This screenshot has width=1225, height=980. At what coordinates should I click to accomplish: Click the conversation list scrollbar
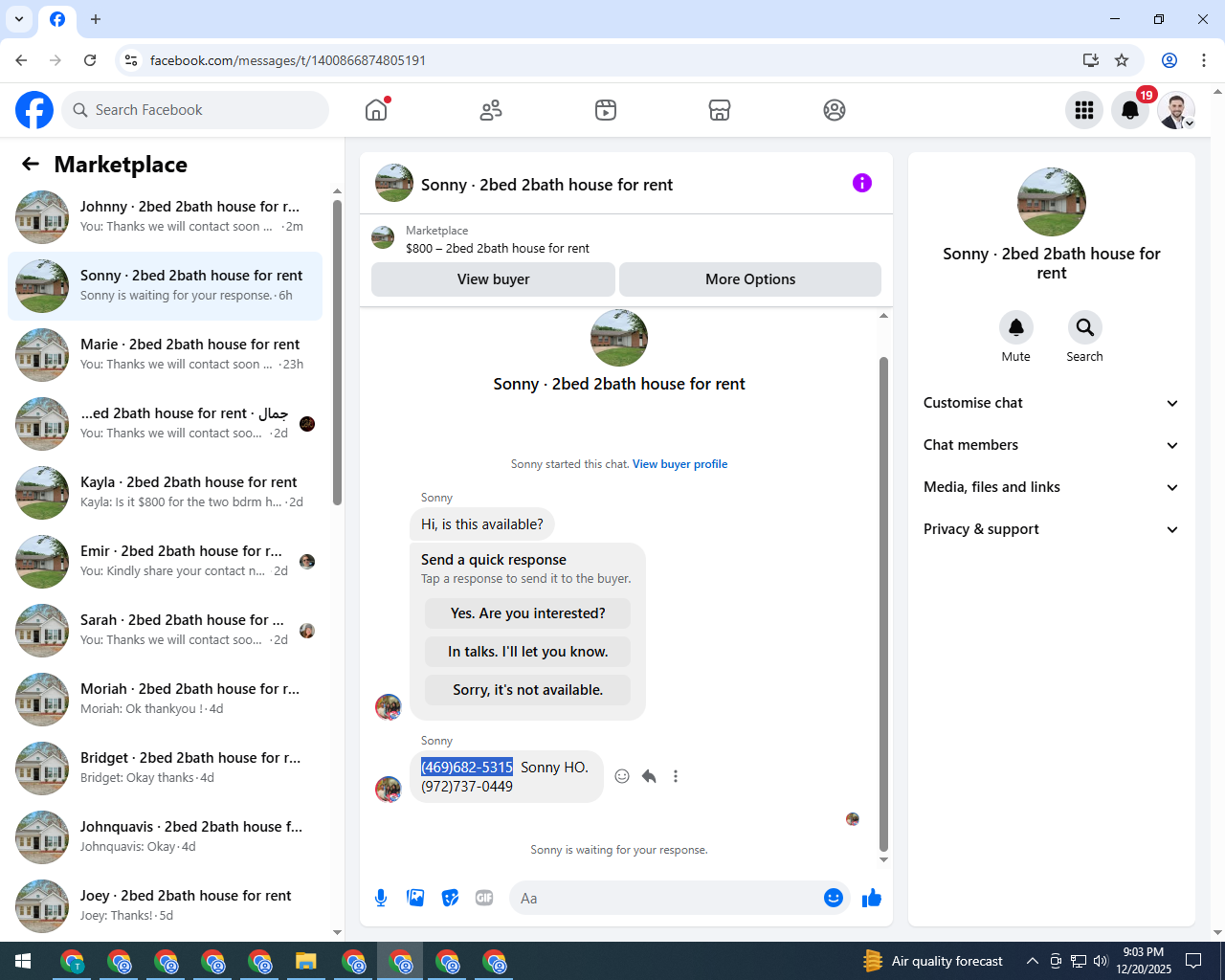337,352
